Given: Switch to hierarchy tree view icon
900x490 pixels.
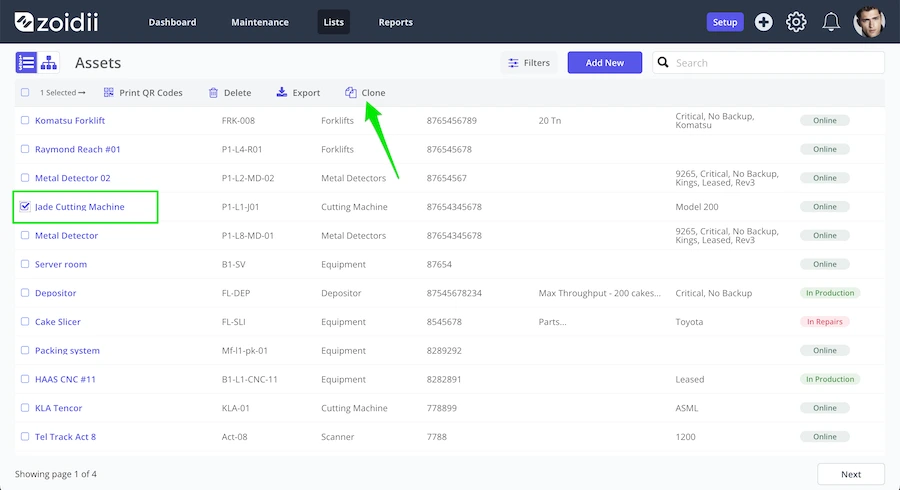Looking at the screenshot, I should (49, 63).
